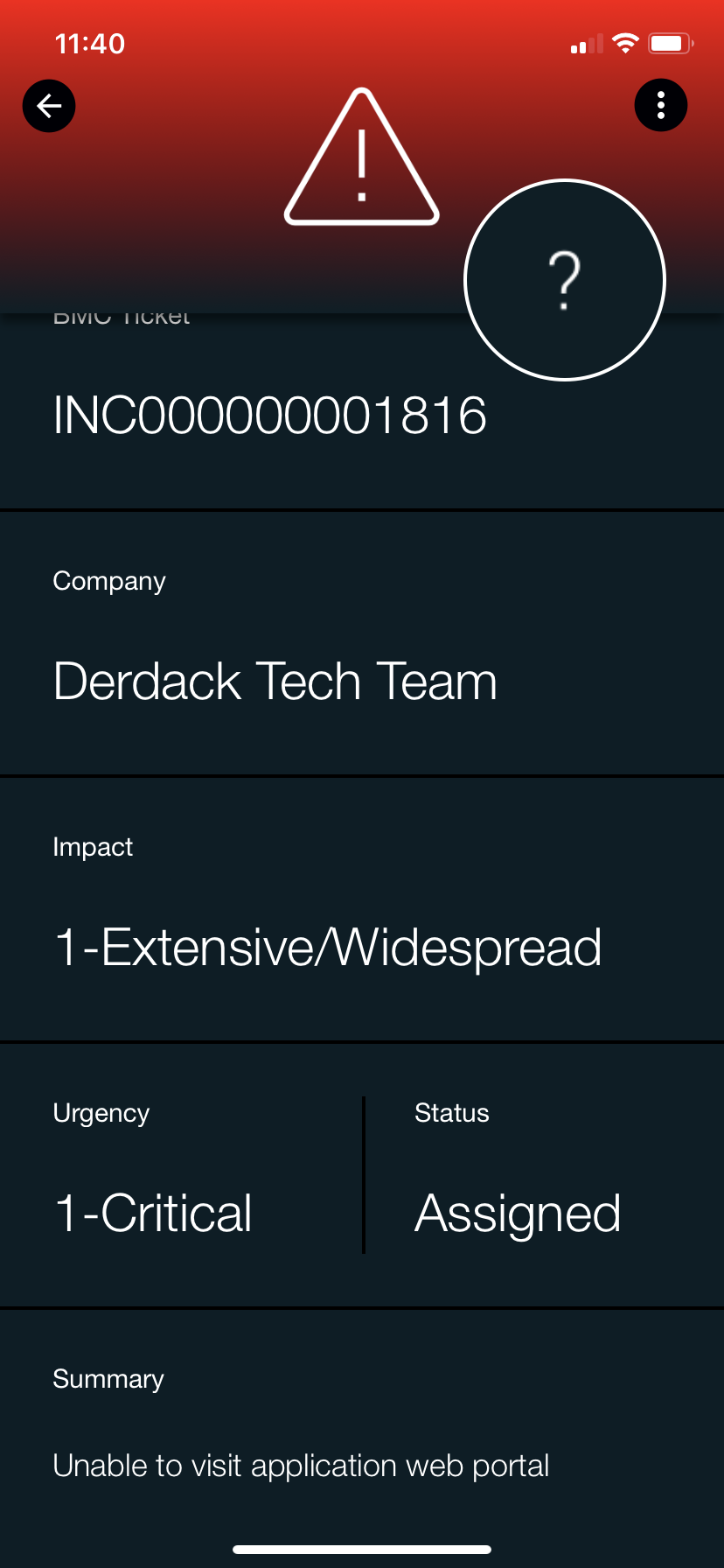Select the Derdack Tech Team value
This screenshot has width=724, height=1568.
coord(275,682)
